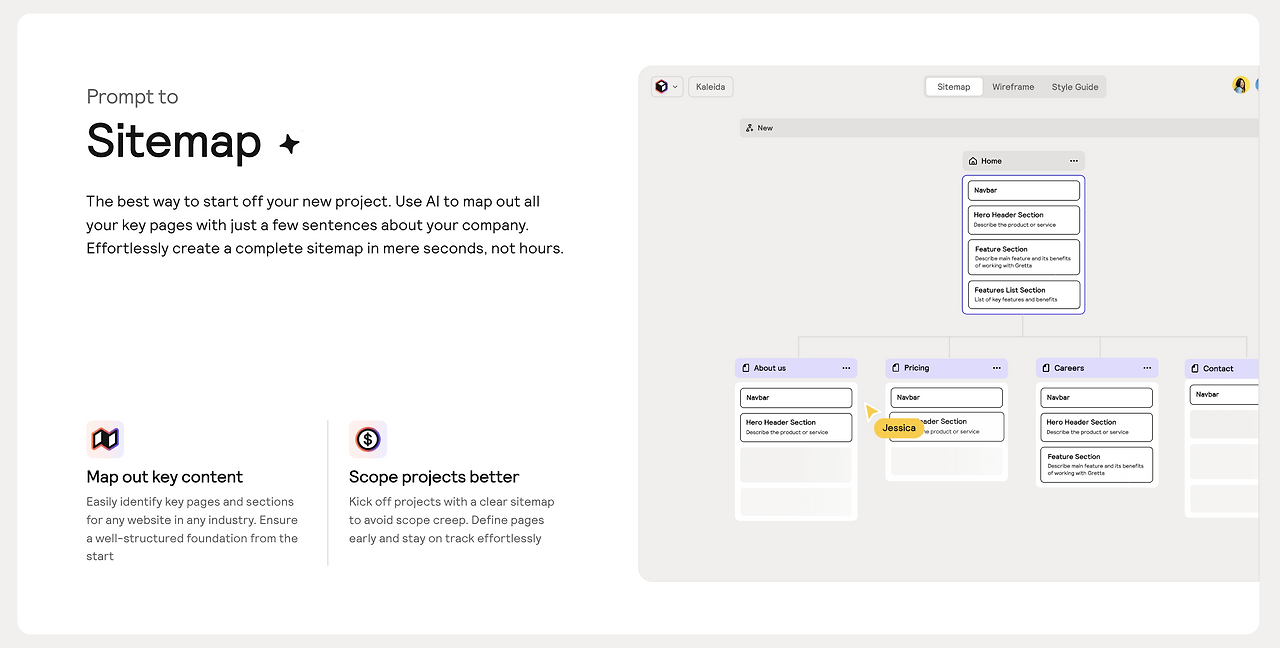Click the Sitemap main heading
This screenshot has height=648, width=1280.
click(174, 140)
